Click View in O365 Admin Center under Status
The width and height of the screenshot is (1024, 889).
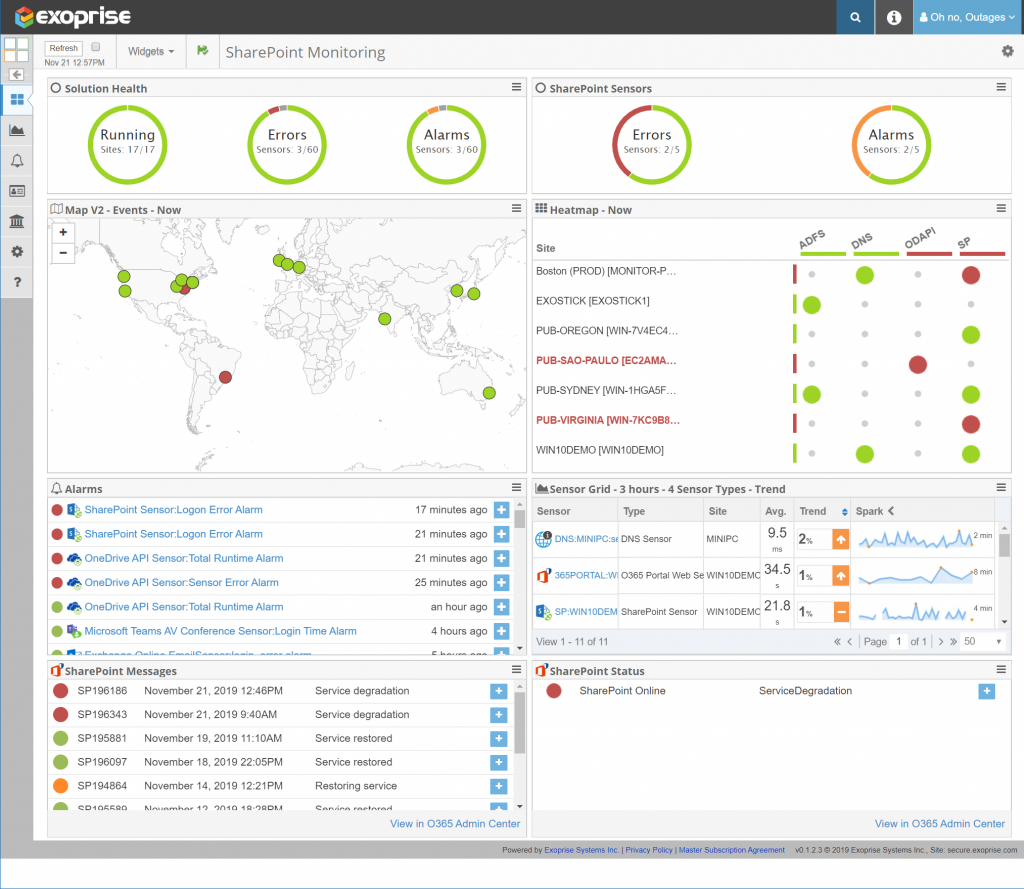click(940, 824)
